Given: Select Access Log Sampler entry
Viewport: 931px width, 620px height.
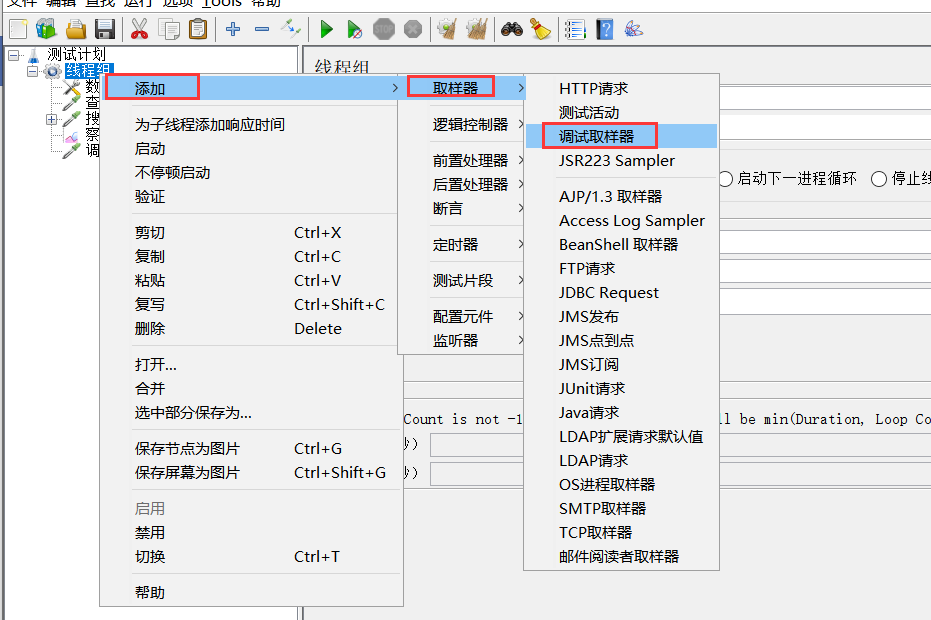Looking at the screenshot, I should tap(621, 220).
